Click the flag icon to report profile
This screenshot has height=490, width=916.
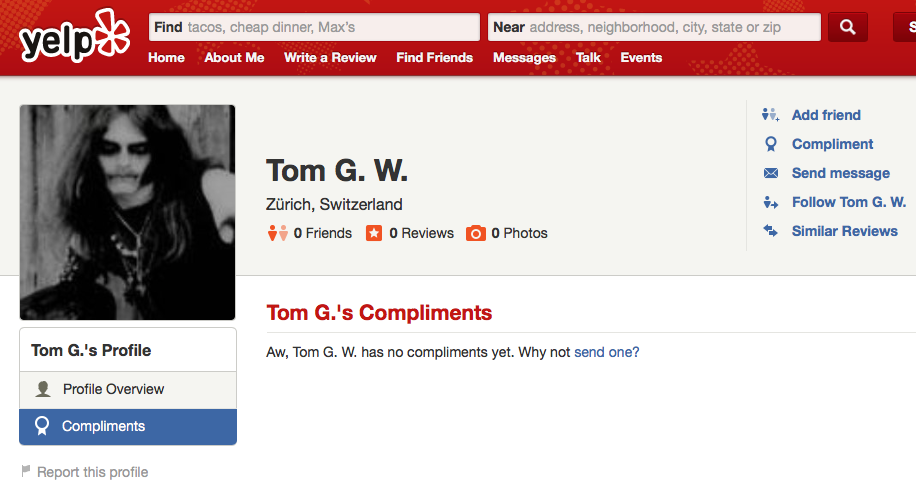(x=26, y=471)
